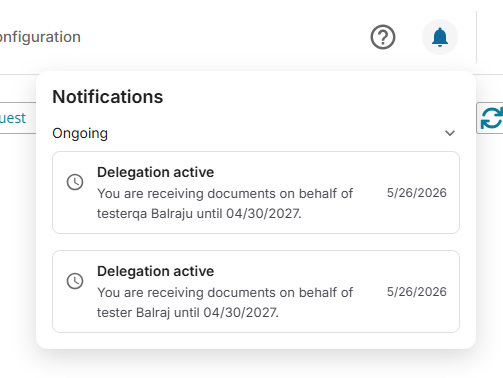The image size is (503, 378).
Task: Click the Ongoing section label
Action: [x=80, y=133]
